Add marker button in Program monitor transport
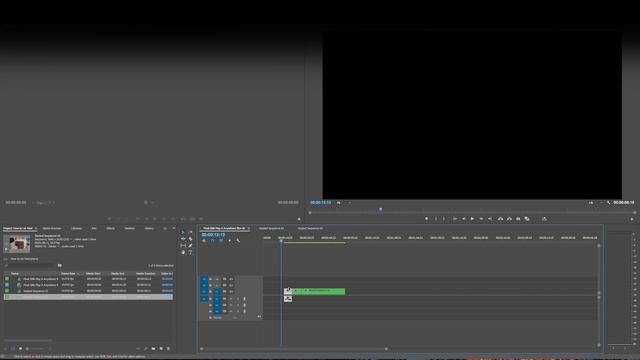Image resolution: width=640 pixels, height=360 pixels. (427, 219)
